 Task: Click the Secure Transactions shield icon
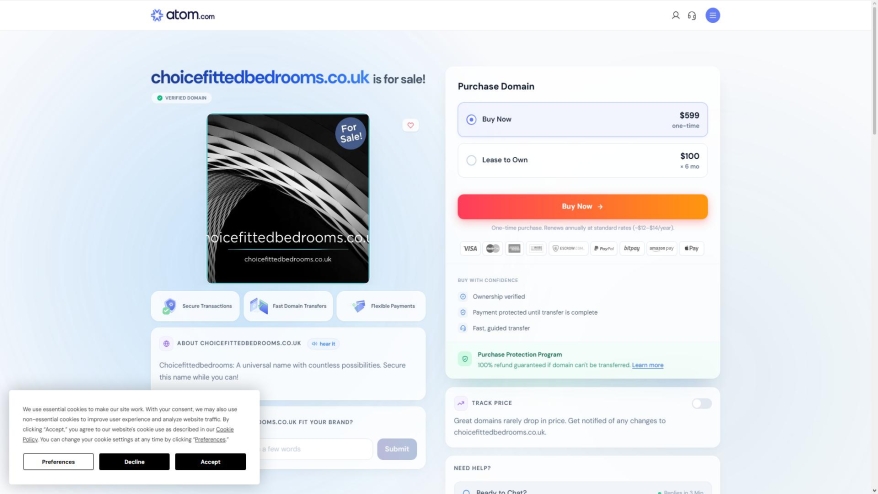tap(169, 306)
